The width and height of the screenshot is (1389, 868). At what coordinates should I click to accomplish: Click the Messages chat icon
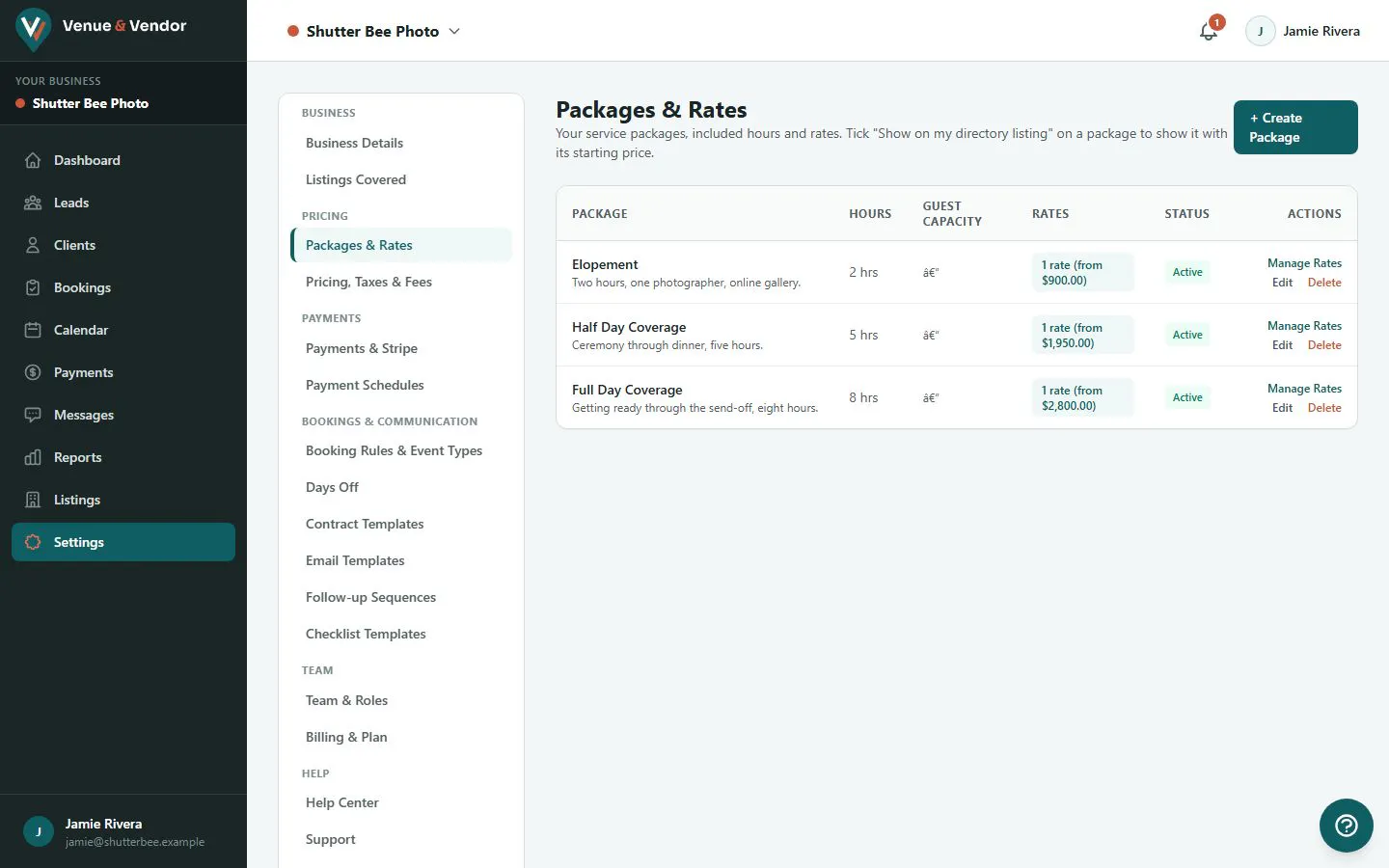click(x=33, y=415)
